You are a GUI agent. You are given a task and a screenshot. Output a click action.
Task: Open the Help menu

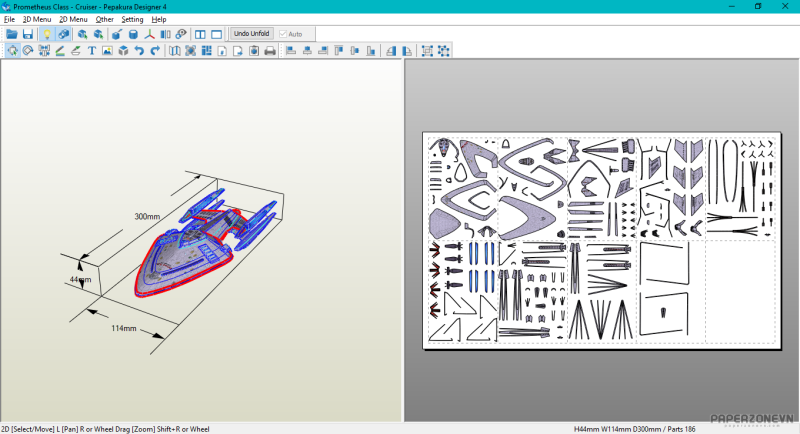point(159,19)
